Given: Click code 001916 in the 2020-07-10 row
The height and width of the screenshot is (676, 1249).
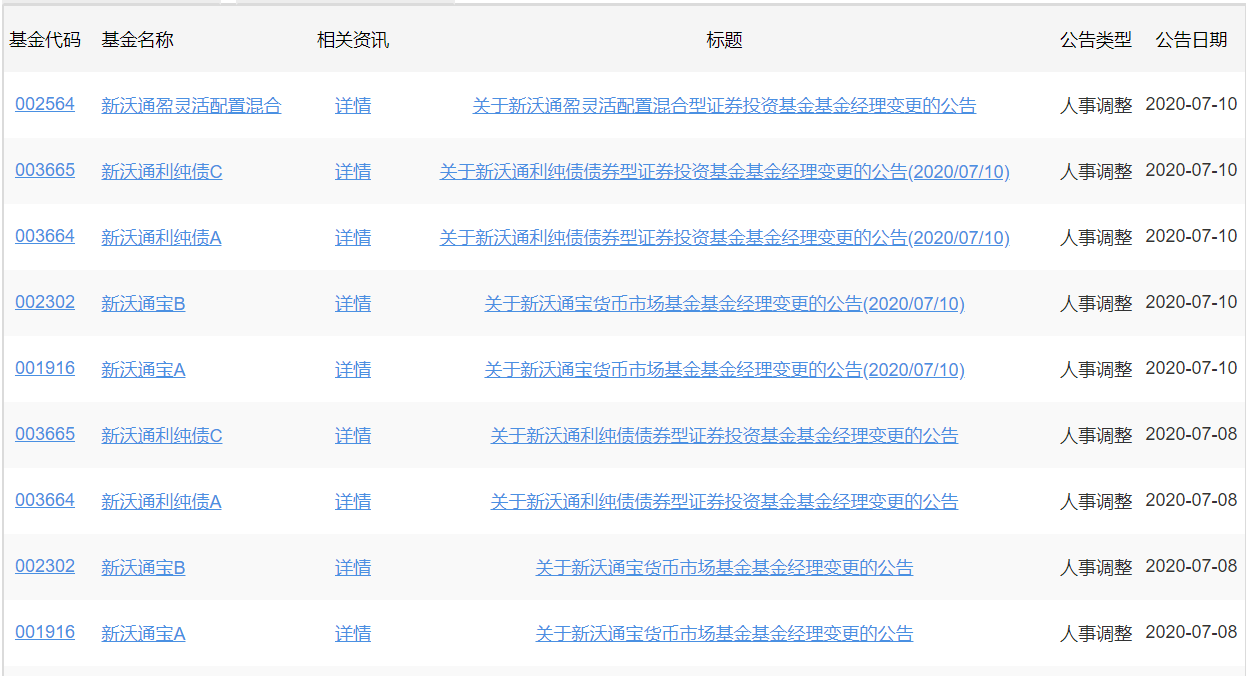Looking at the screenshot, I should click(x=45, y=368).
